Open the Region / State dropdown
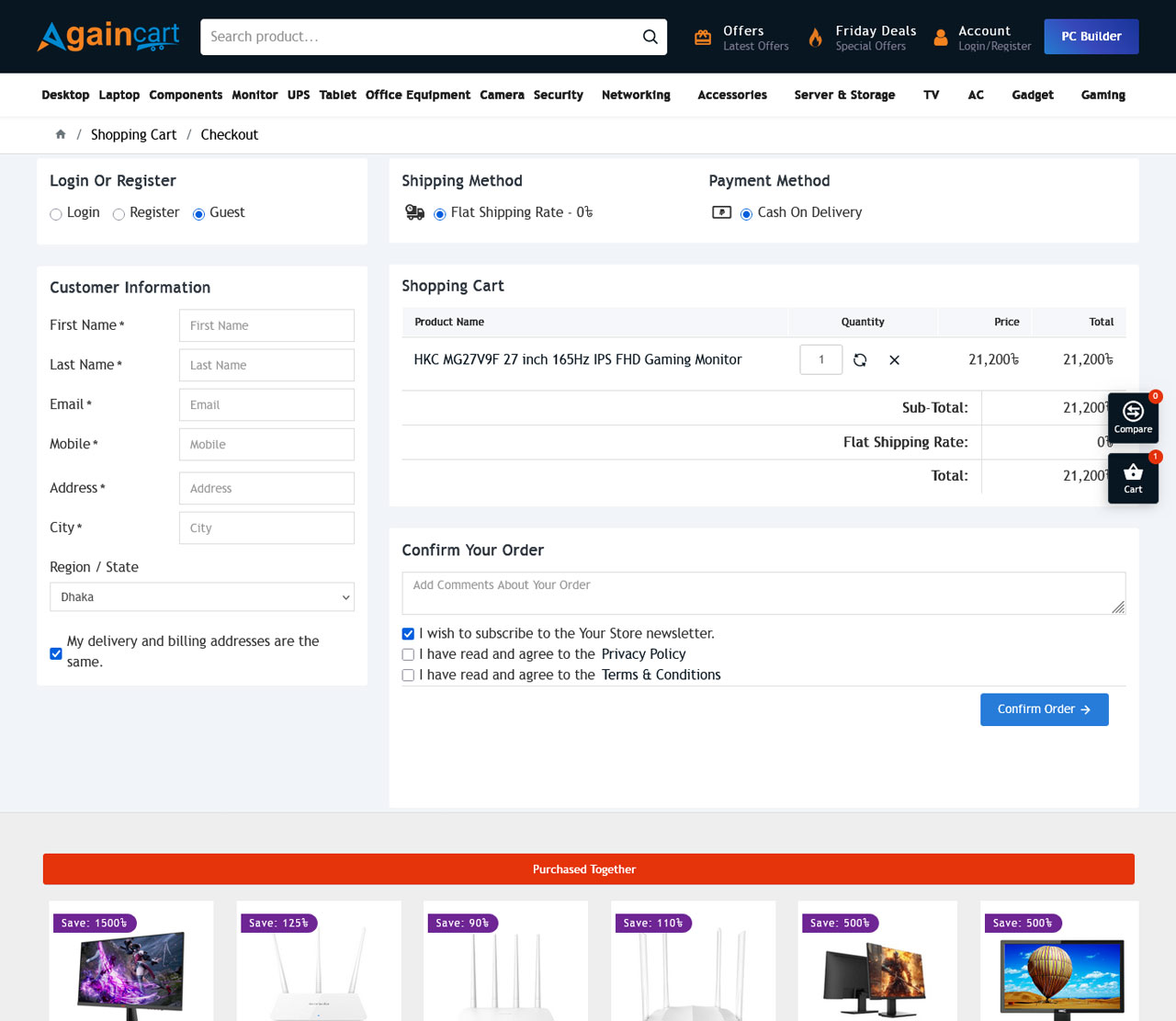The height and width of the screenshot is (1021, 1176). (202, 596)
